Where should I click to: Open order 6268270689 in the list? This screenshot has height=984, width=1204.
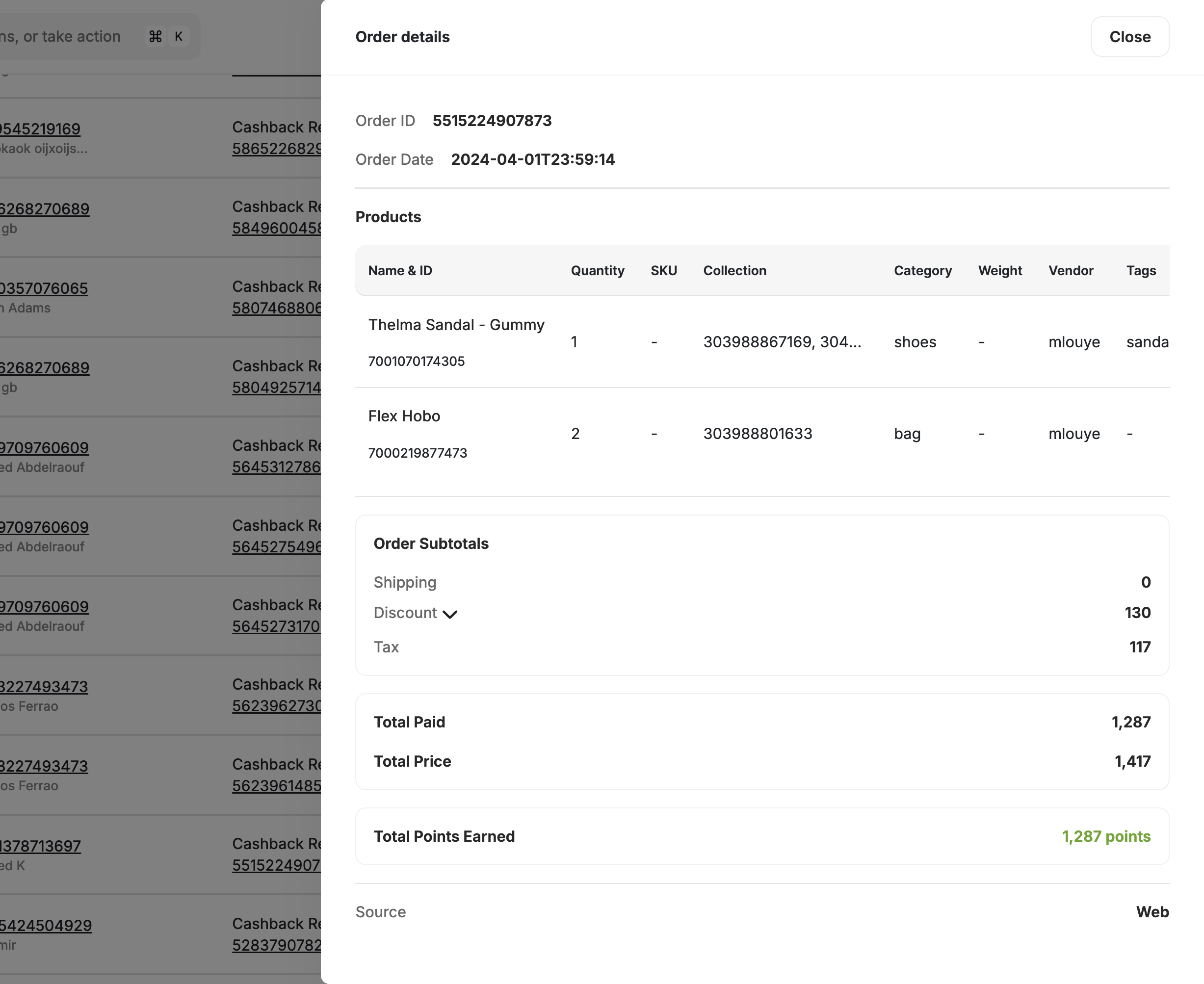pyautogui.click(x=44, y=208)
